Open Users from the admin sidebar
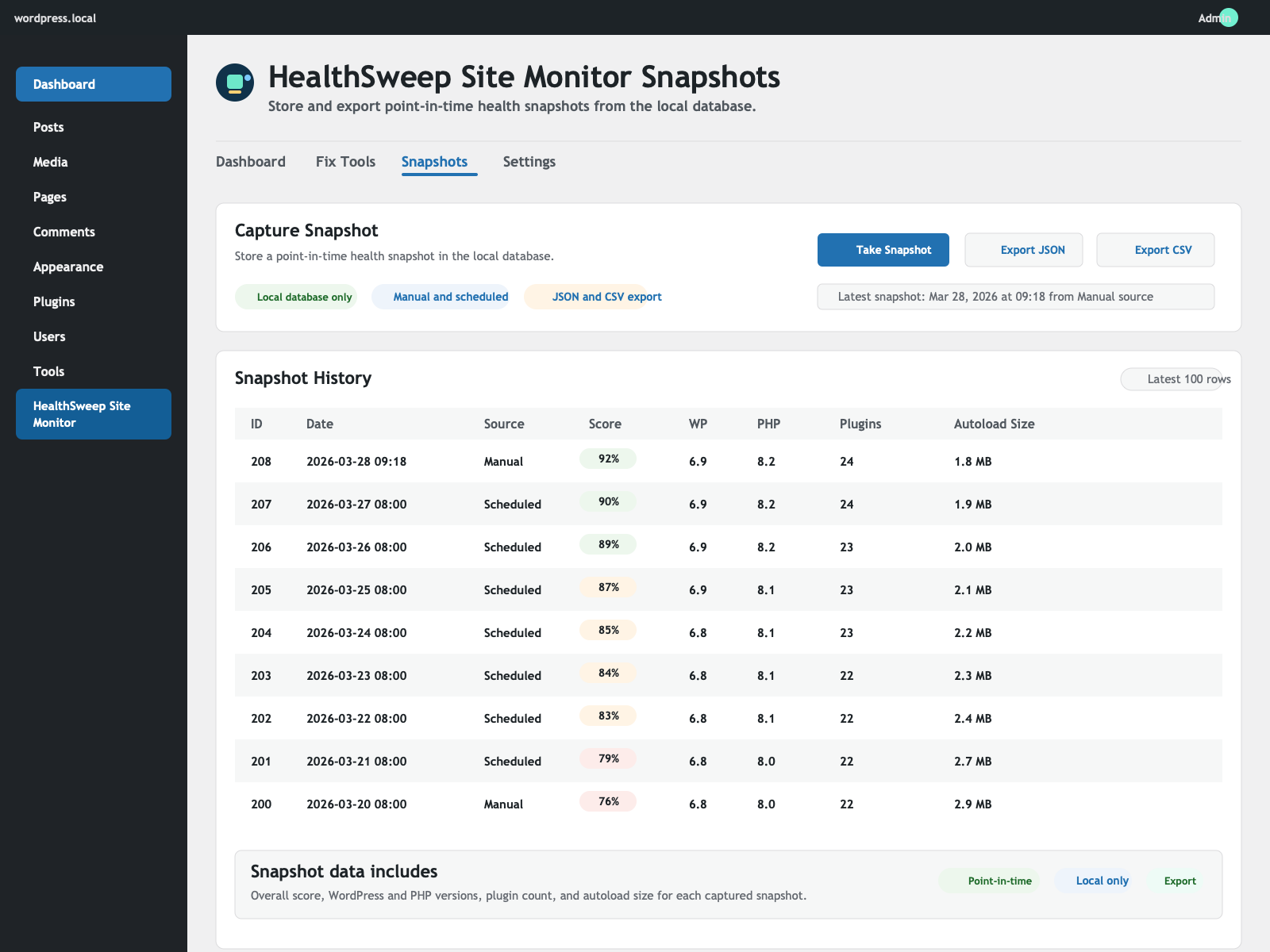1270x952 pixels. (x=49, y=336)
